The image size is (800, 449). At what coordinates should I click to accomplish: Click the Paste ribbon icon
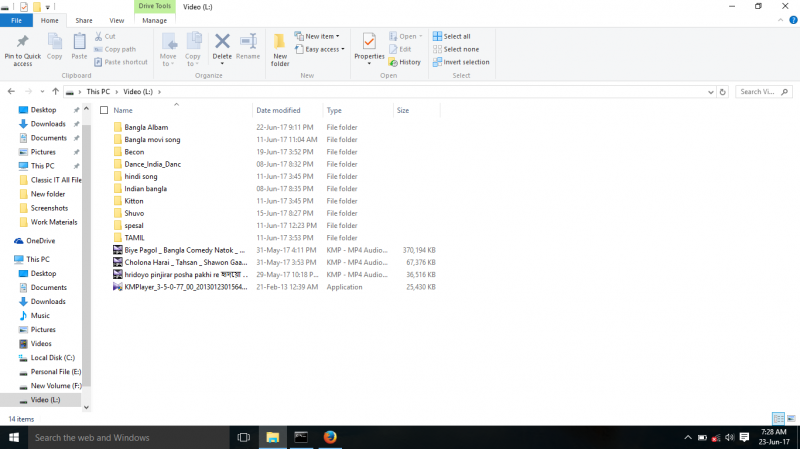click(79, 41)
